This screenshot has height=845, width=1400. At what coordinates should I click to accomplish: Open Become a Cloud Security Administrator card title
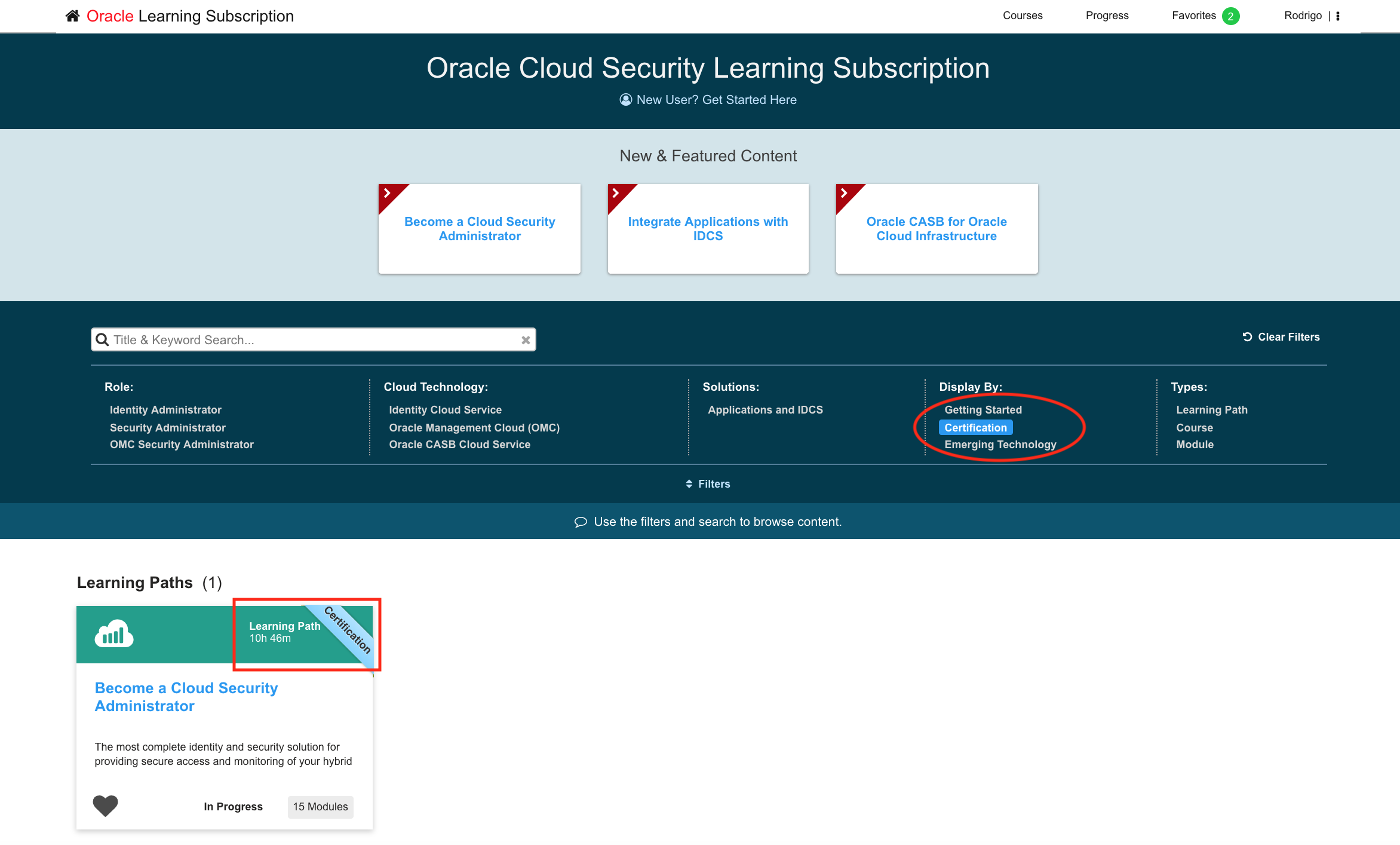186,697
